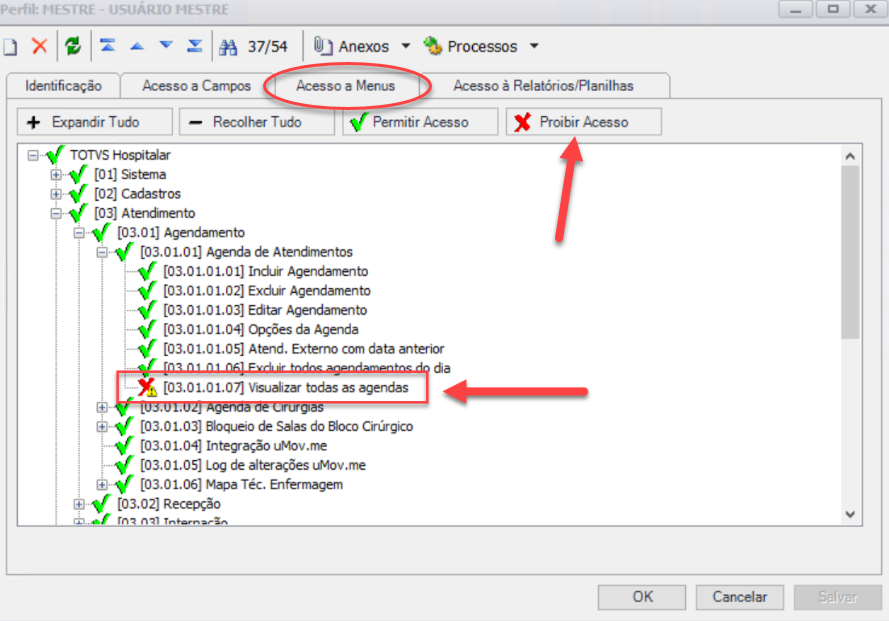889x621 pixels.
Task: Select [03.01.01.04] Opções da Agenda row
Action: pos(261,329)
